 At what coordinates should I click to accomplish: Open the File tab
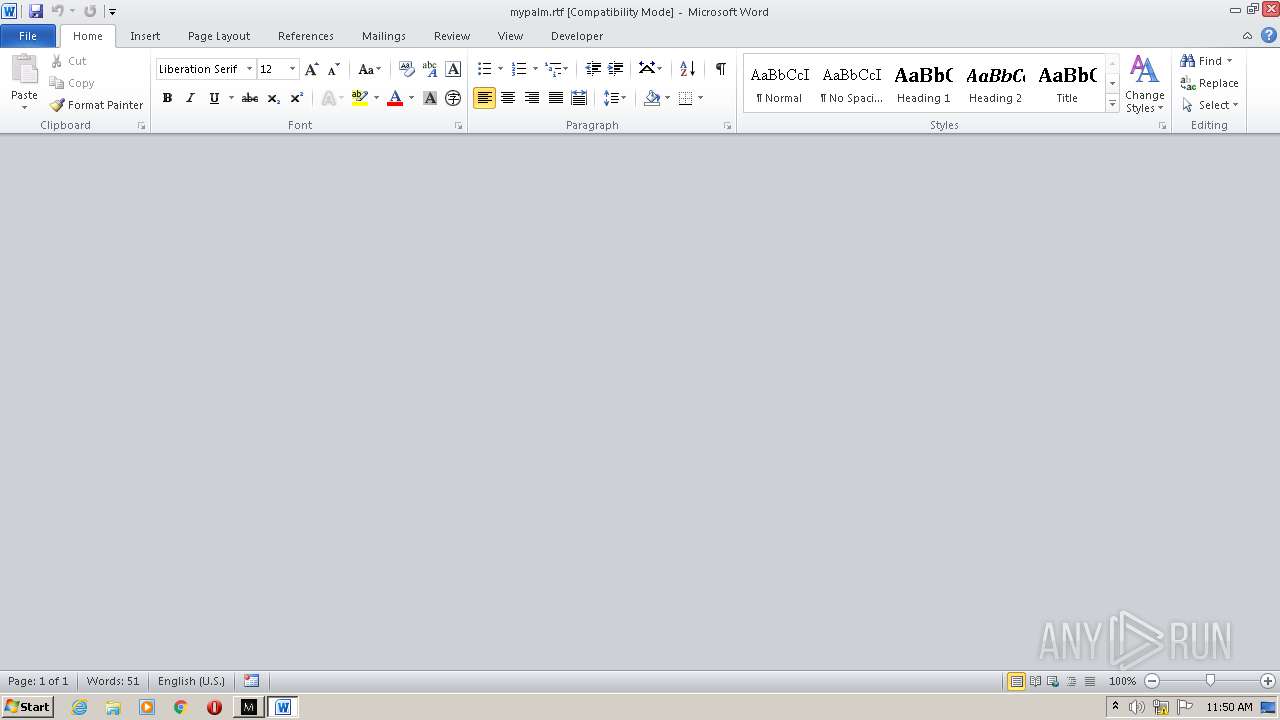[28, 36]
